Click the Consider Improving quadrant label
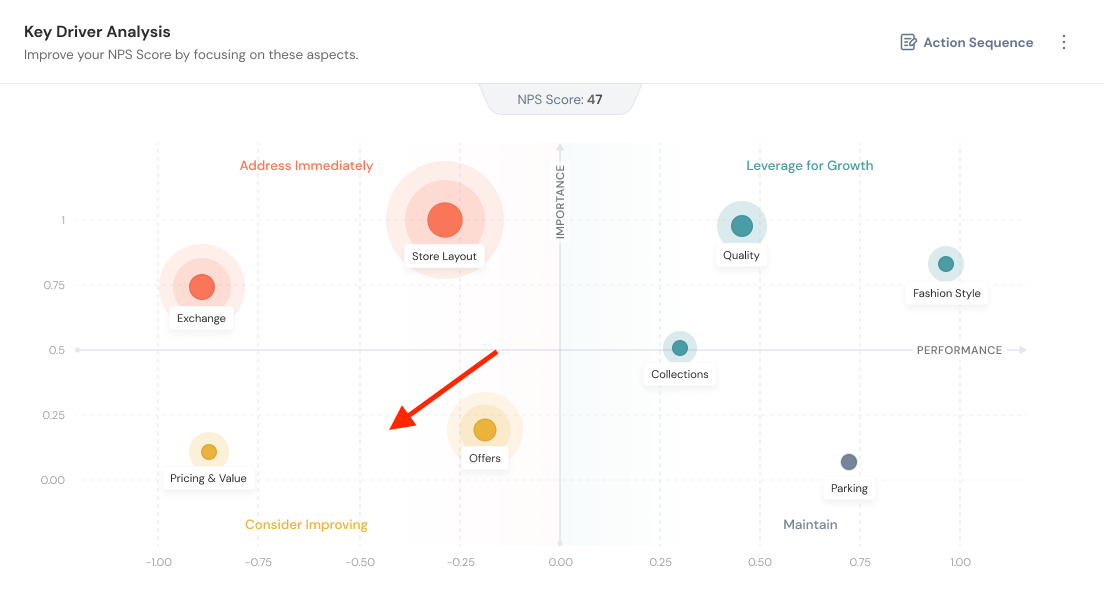Image resolution: width=1104 pixels, height=612 pixels. (x=306, y=525)
